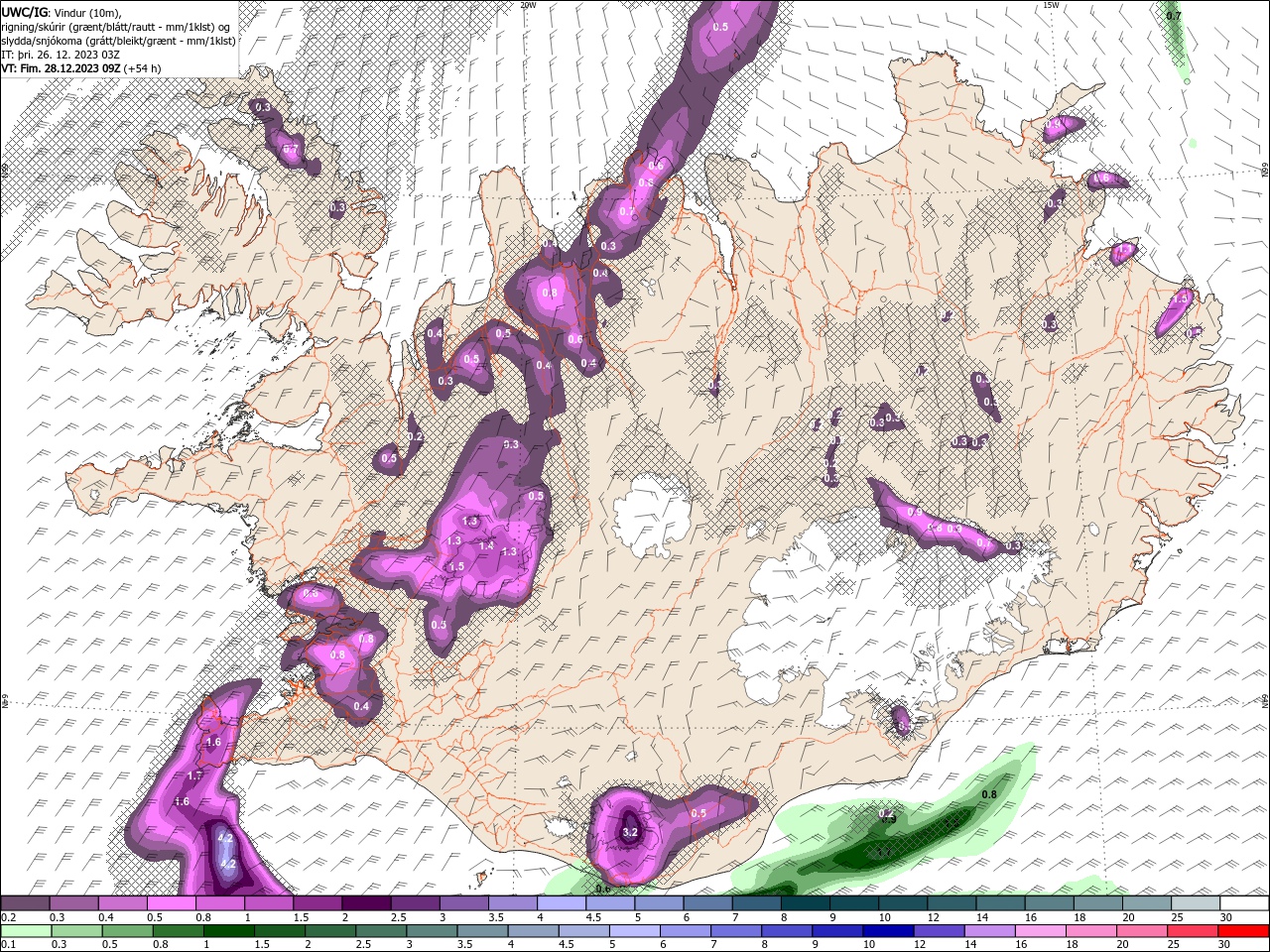The height and width of the screenshot is (952, 1270).
Task: Pick the lower legend swatch labeled 2.5
Action: click(380, 931)
